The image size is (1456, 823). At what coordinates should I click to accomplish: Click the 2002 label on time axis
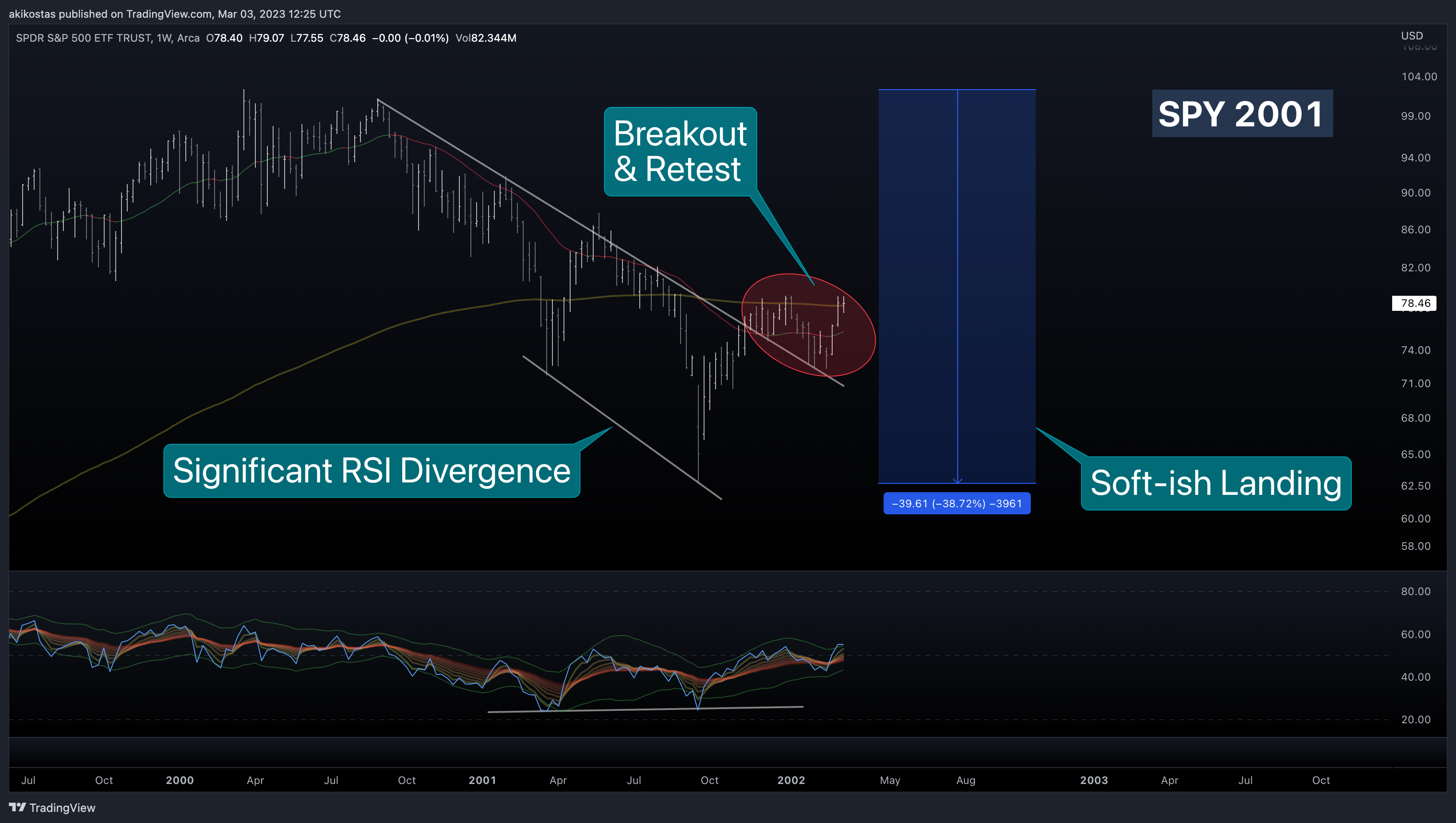pyautogui.click(x=791, y=780)
